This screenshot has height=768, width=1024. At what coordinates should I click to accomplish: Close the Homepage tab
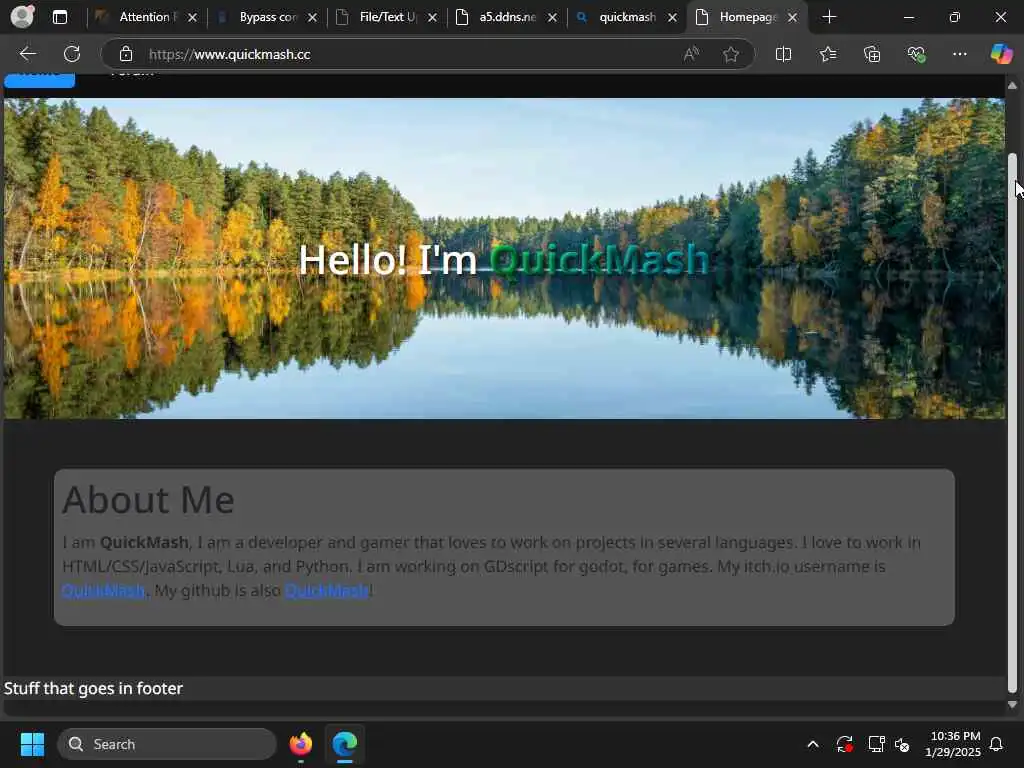click(x=792, y=18)
